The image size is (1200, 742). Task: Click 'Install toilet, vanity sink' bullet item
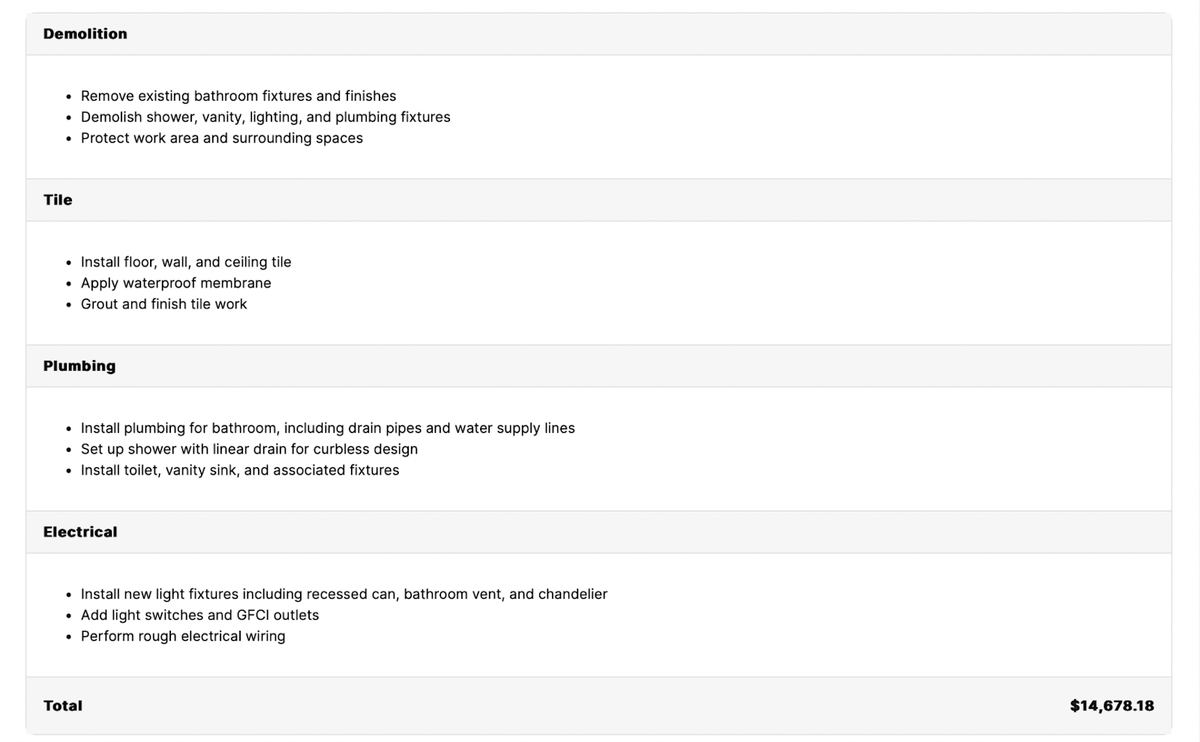pos(240,470)
